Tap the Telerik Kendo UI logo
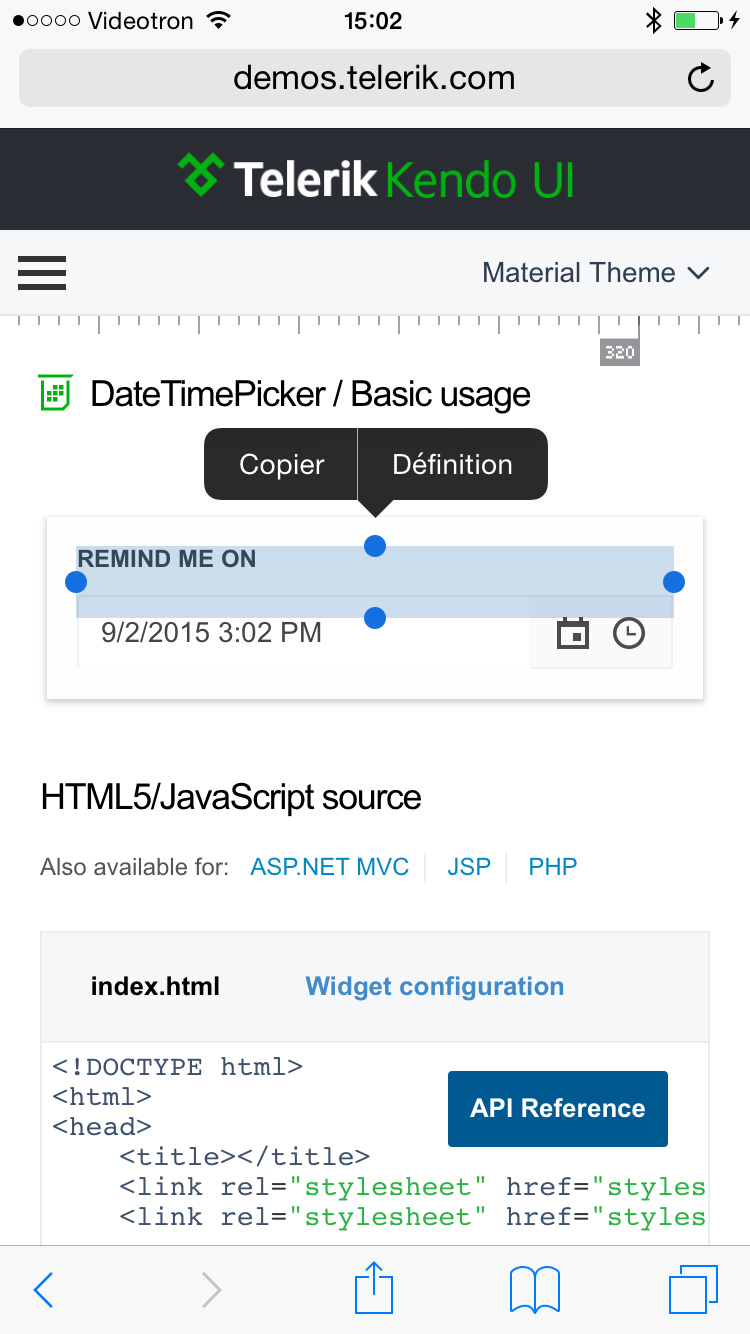The width and height of the screenshot is (750, 1334). point(375,179)
